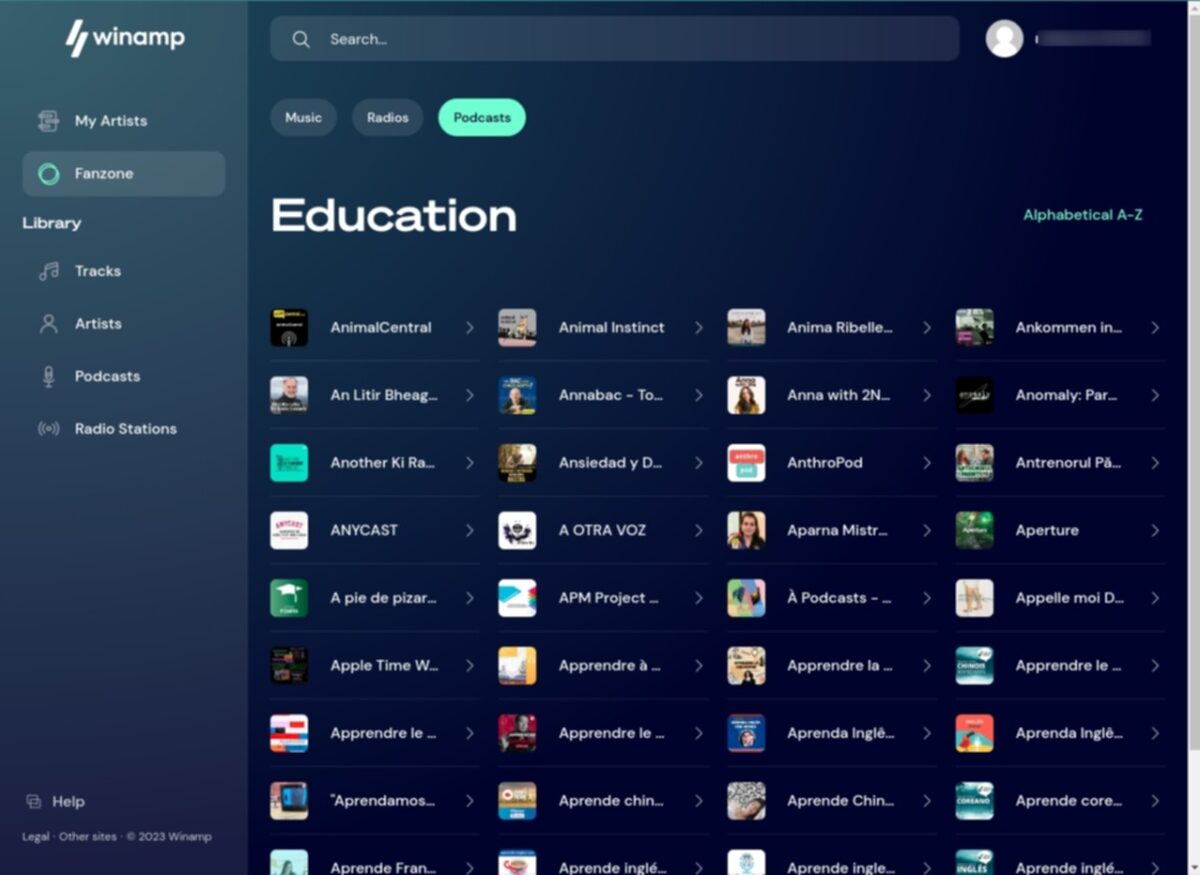Expand Ankommen in row chevron
Viewport: 1200px width, 875px height.
point(1155,328)
